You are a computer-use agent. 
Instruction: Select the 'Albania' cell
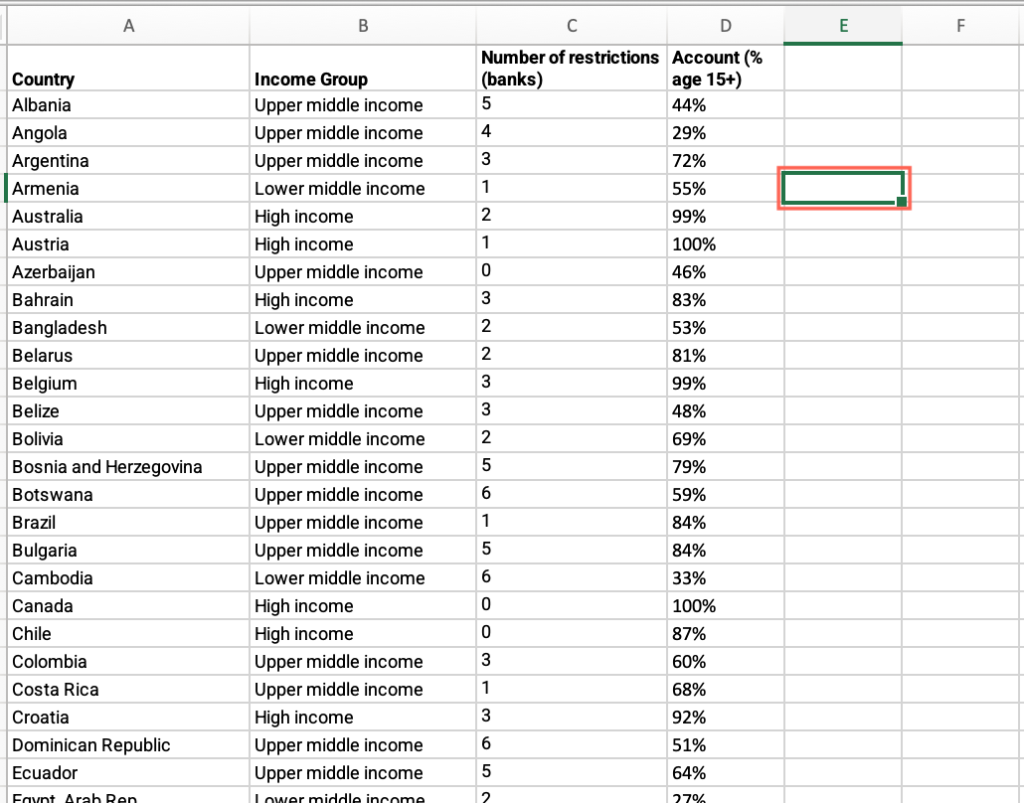click(128, 105)
